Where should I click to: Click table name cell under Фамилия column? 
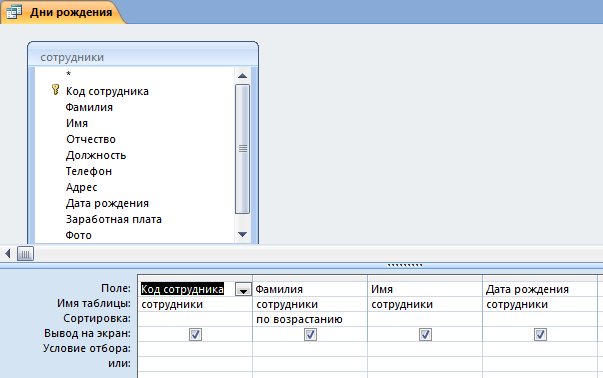tap(310, 304)
